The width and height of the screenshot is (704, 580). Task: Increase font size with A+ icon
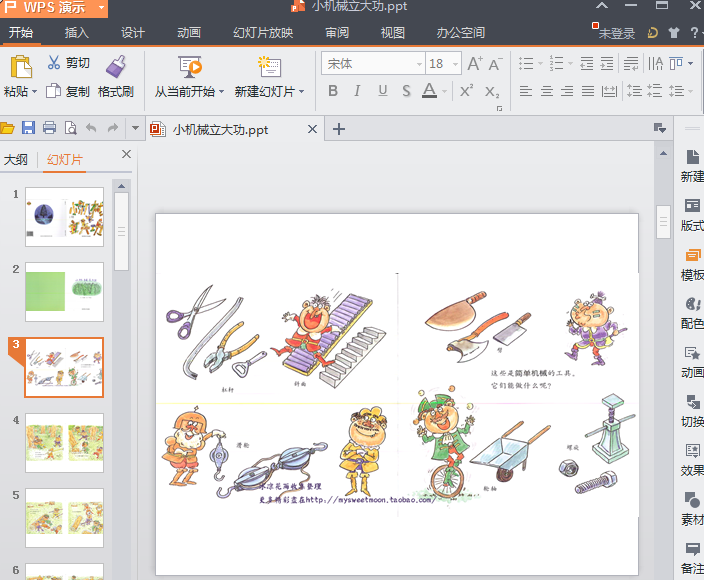(475, 64)
